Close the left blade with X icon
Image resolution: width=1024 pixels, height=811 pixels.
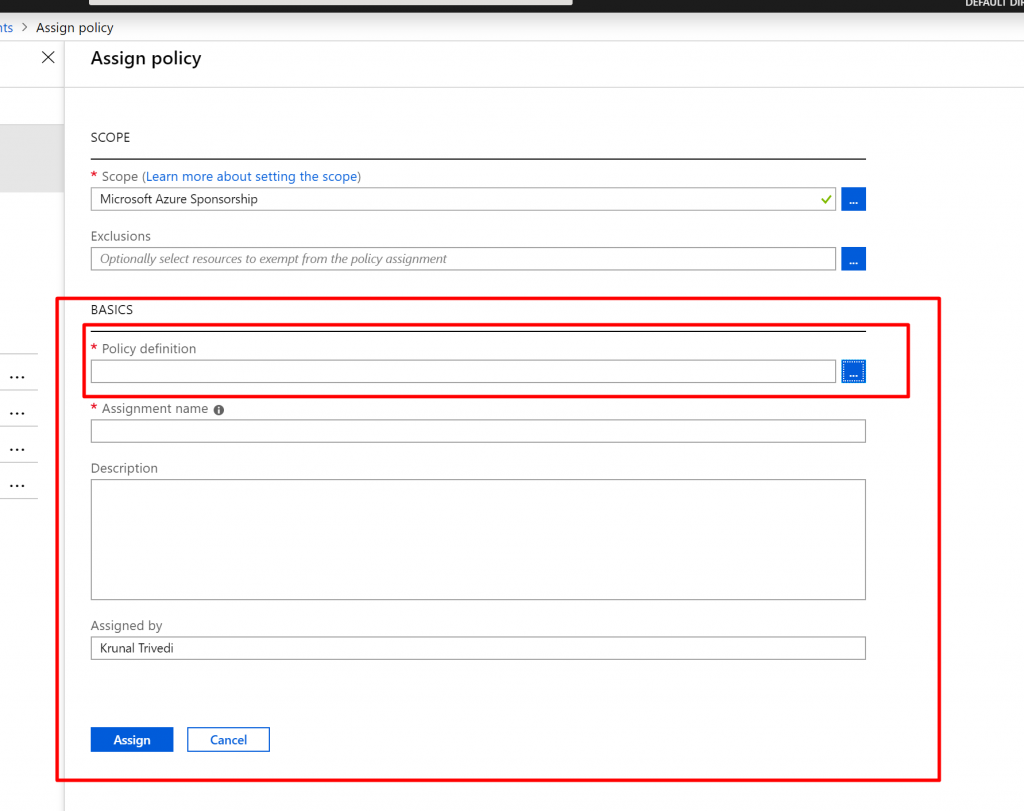[47, 58]
